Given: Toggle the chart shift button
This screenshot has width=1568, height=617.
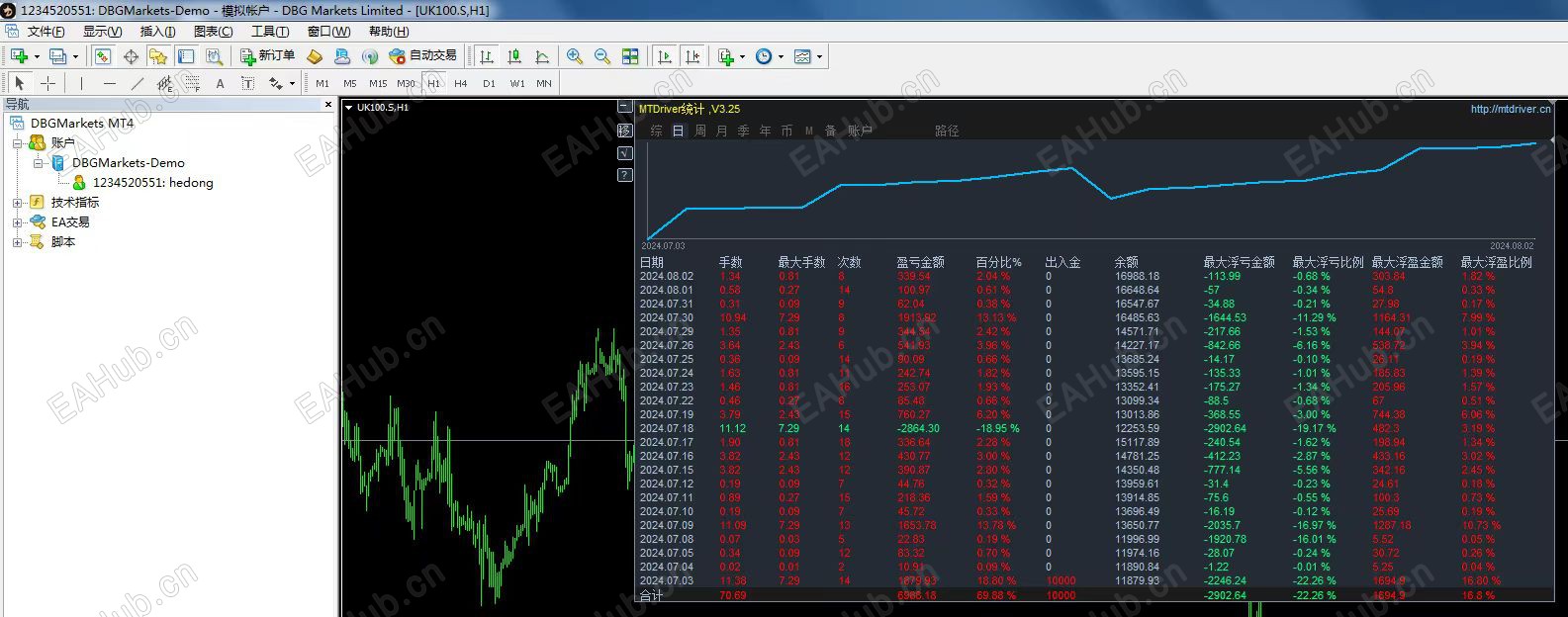Looking at the screenshot, I should 692,56.
